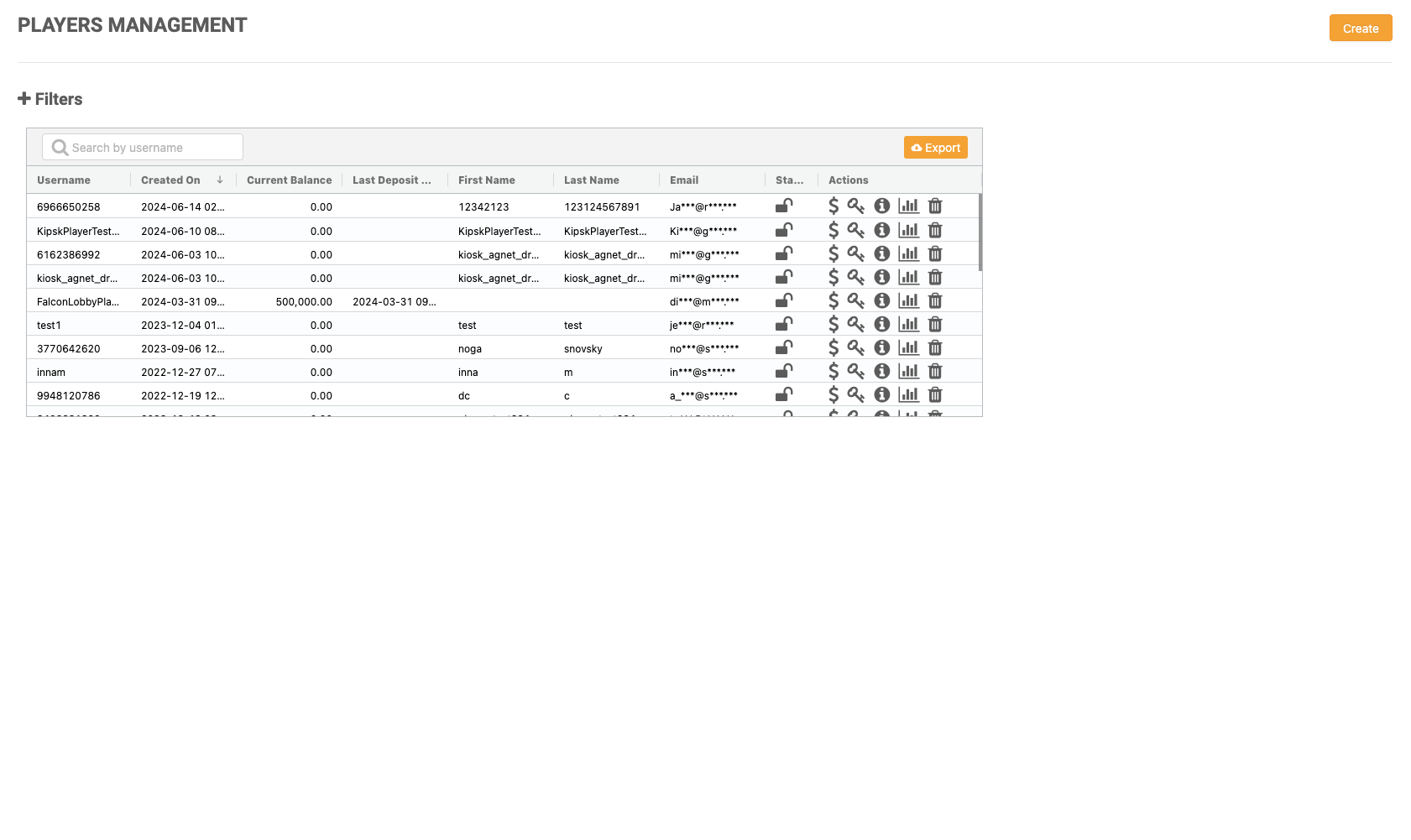Toggle lock status for player 6966650258
Viewport: 1411px width, 840px height.
pos(784,206)
